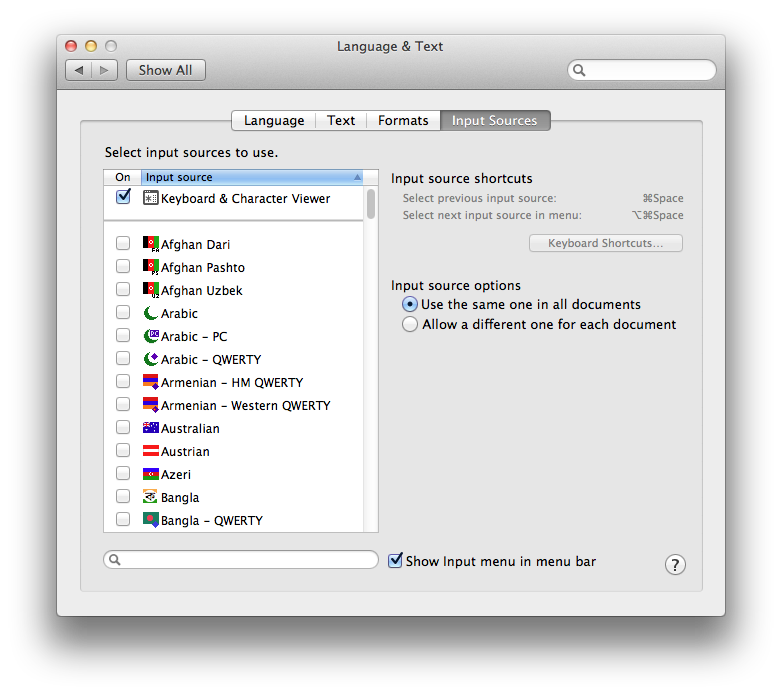Enable the Armenian – HM QWERTY checkbox
The width and height of the screenshot is (782, 695).
pos(123,381)
